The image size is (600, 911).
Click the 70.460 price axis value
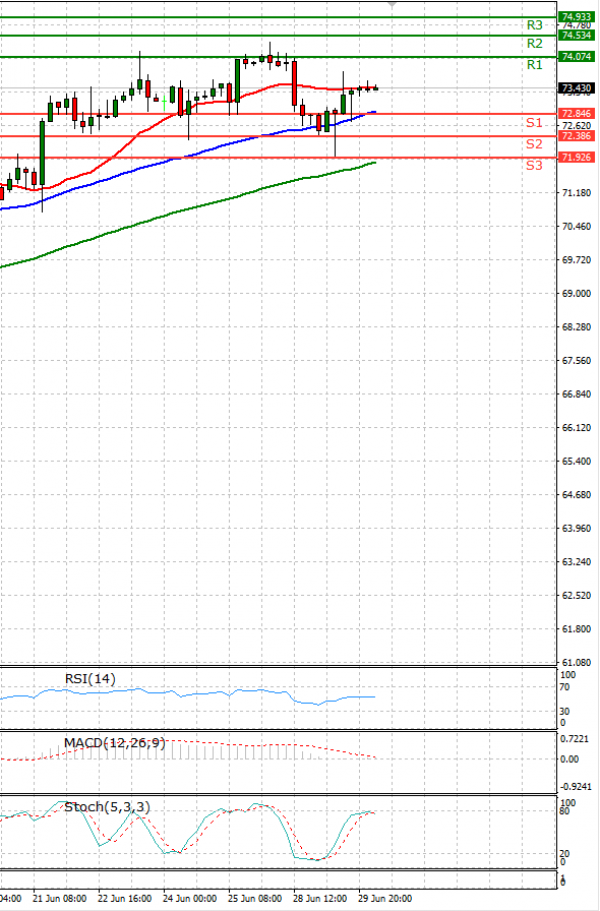pos(577,227)
